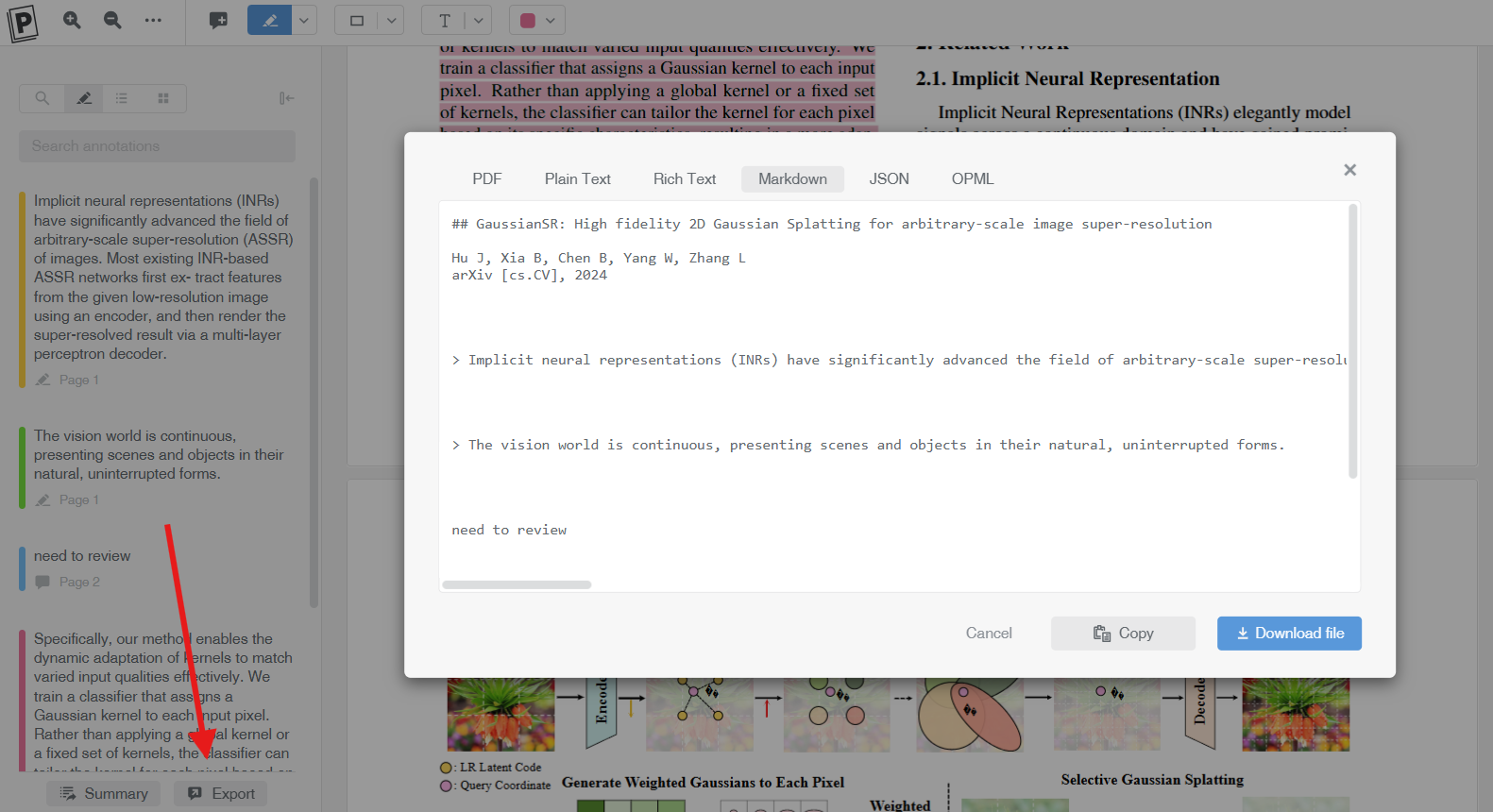Download the export file
The height and width of the screenshot is (812, 1493).
click(x=1290, y=634)
